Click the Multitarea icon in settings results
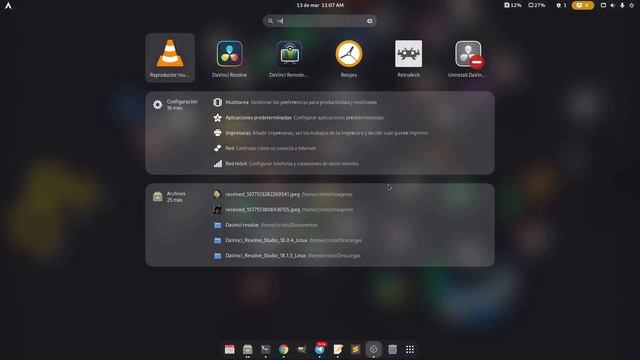This screenshot has height=360, width=640. pyautogui.click(x=218, y=102)
